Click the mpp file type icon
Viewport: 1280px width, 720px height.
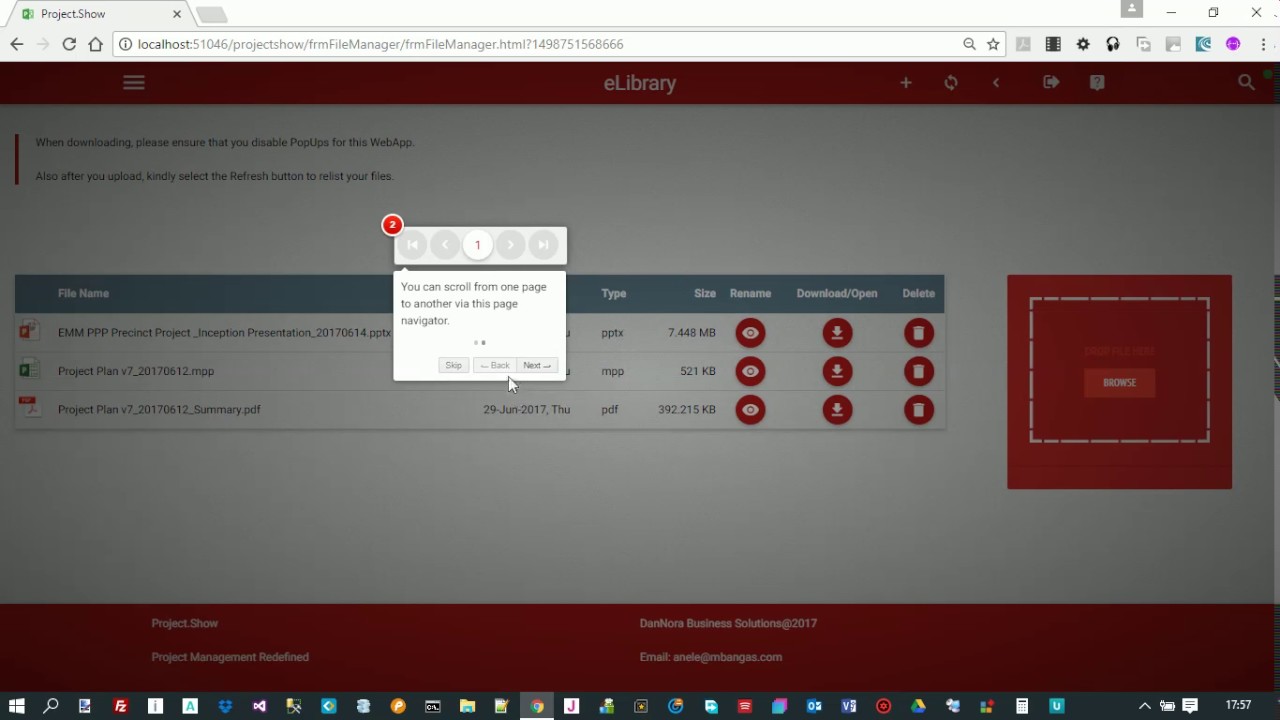click(x=29, y=370)
